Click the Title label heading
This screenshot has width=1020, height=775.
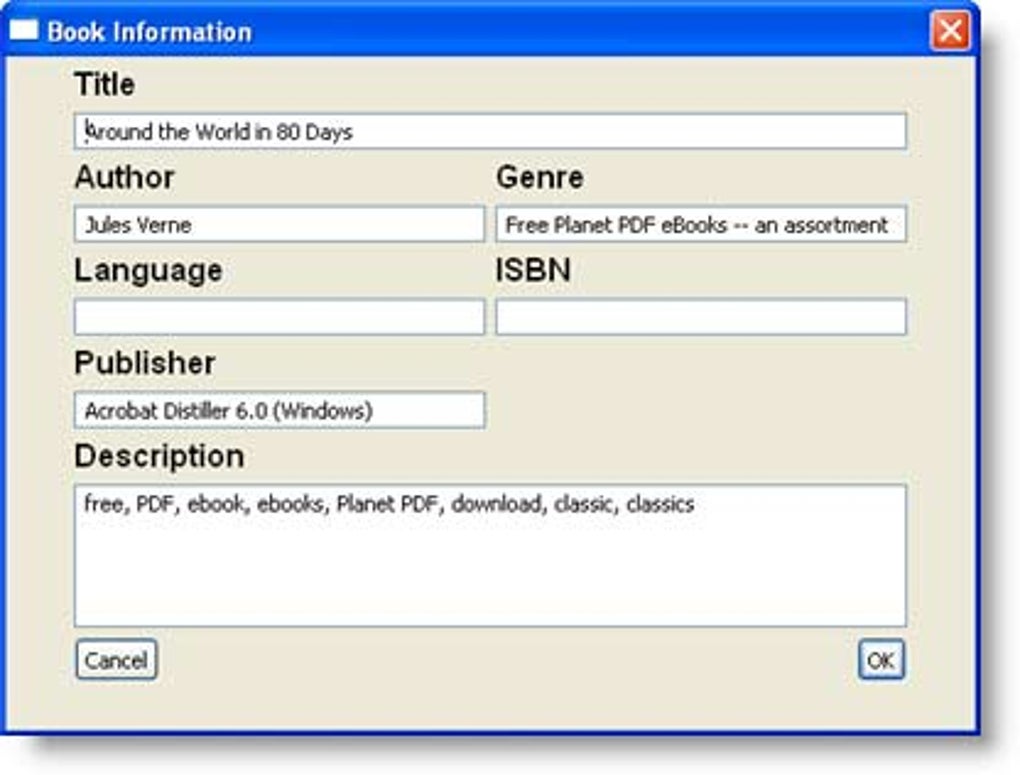click(104, 85)
